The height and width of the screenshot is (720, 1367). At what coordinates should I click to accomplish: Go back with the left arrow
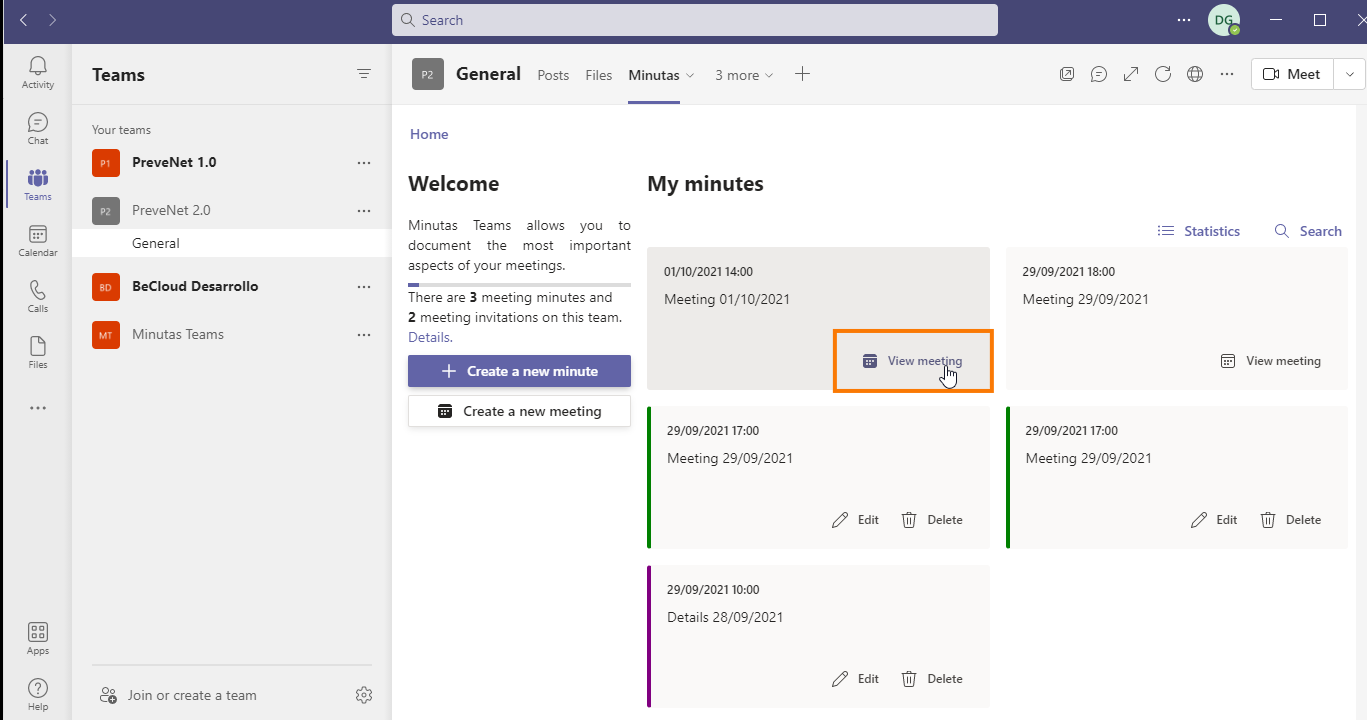click(x=24, y=20)
